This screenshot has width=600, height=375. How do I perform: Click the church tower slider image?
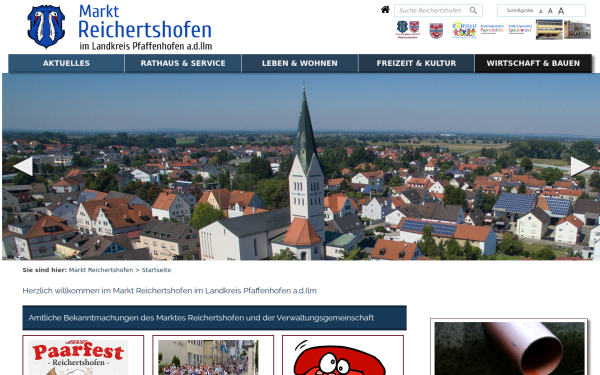[x=301, y=166]
